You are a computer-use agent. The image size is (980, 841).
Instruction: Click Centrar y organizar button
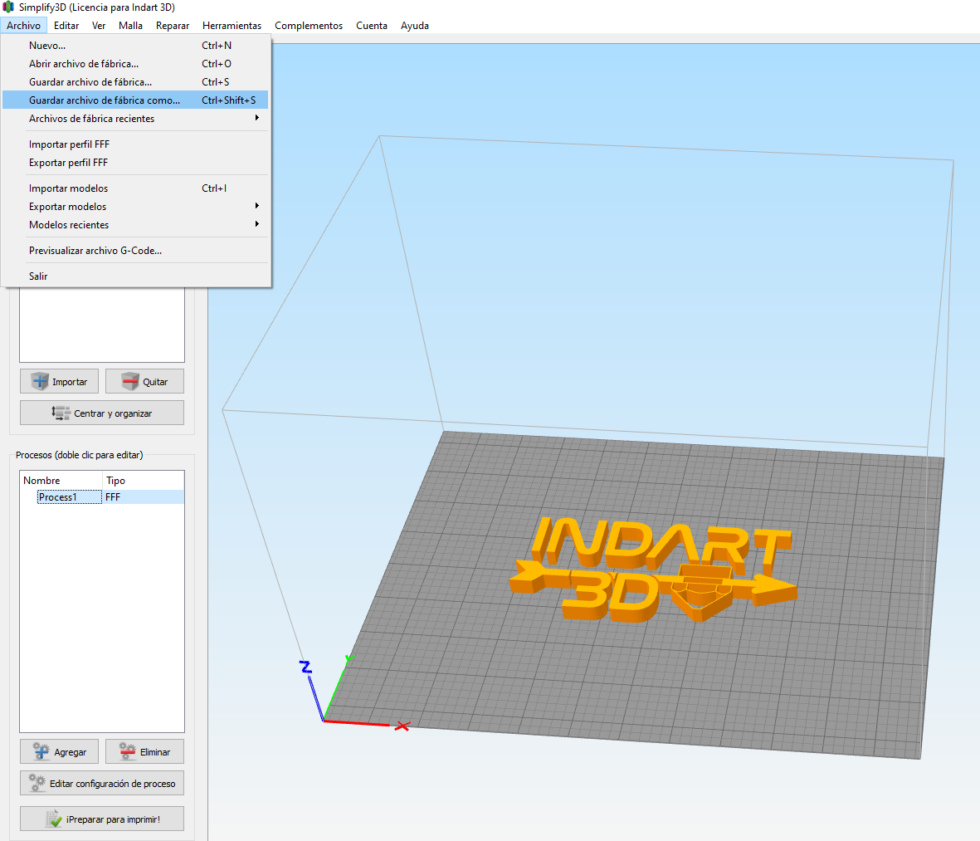102,413
